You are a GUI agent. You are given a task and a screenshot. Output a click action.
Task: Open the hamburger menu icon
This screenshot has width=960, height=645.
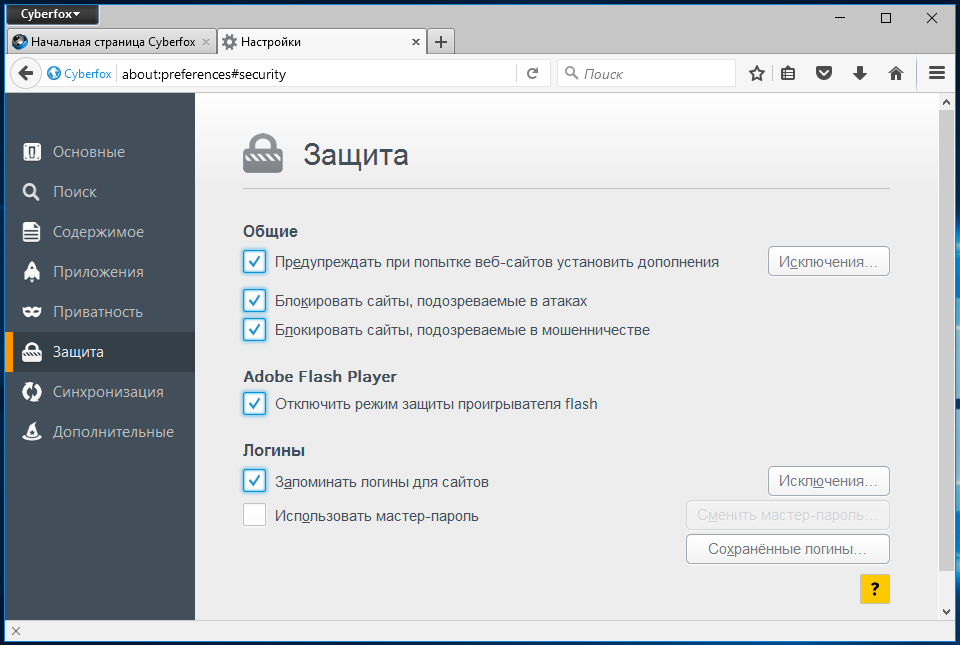pos(937,73)
